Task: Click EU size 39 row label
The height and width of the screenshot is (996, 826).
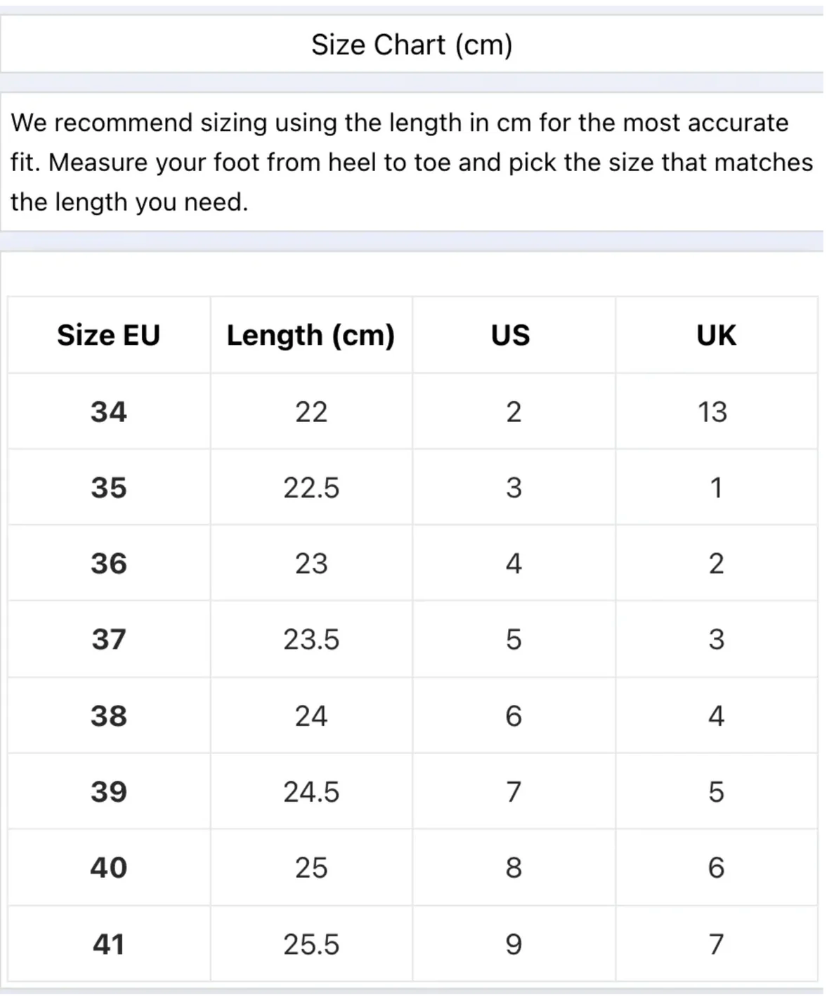Action: 108,791
